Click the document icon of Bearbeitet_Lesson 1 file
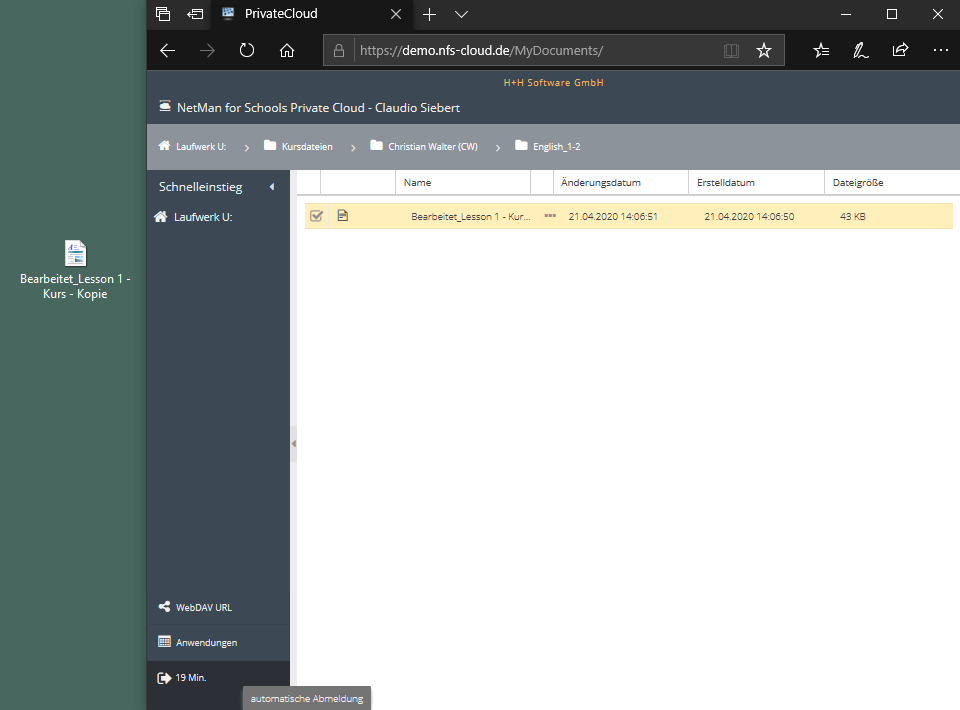The image size is (960, 710). [x=343, y=215]
